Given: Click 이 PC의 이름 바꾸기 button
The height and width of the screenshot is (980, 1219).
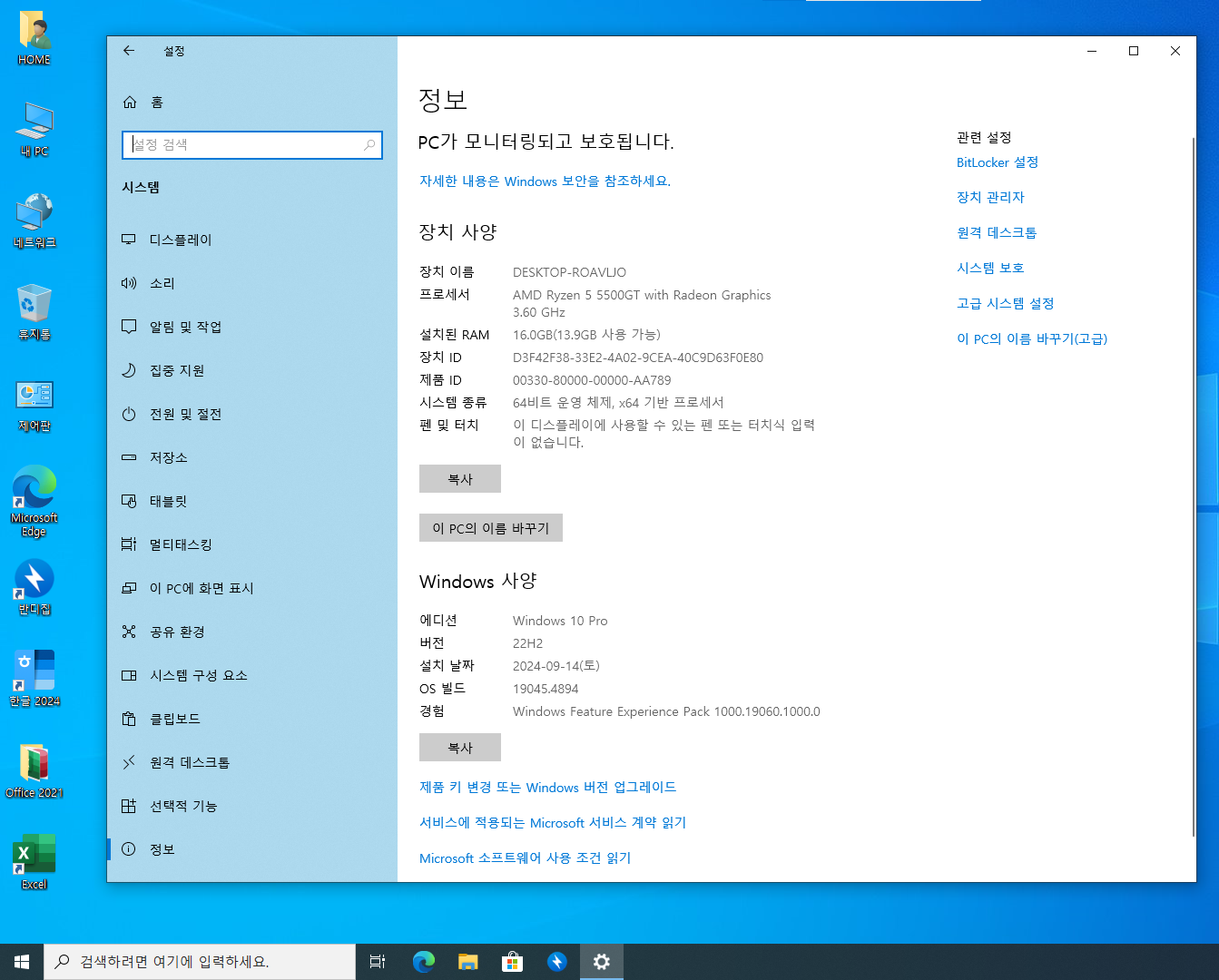Looking at the screenshot, I should click(x=491, y=528).
